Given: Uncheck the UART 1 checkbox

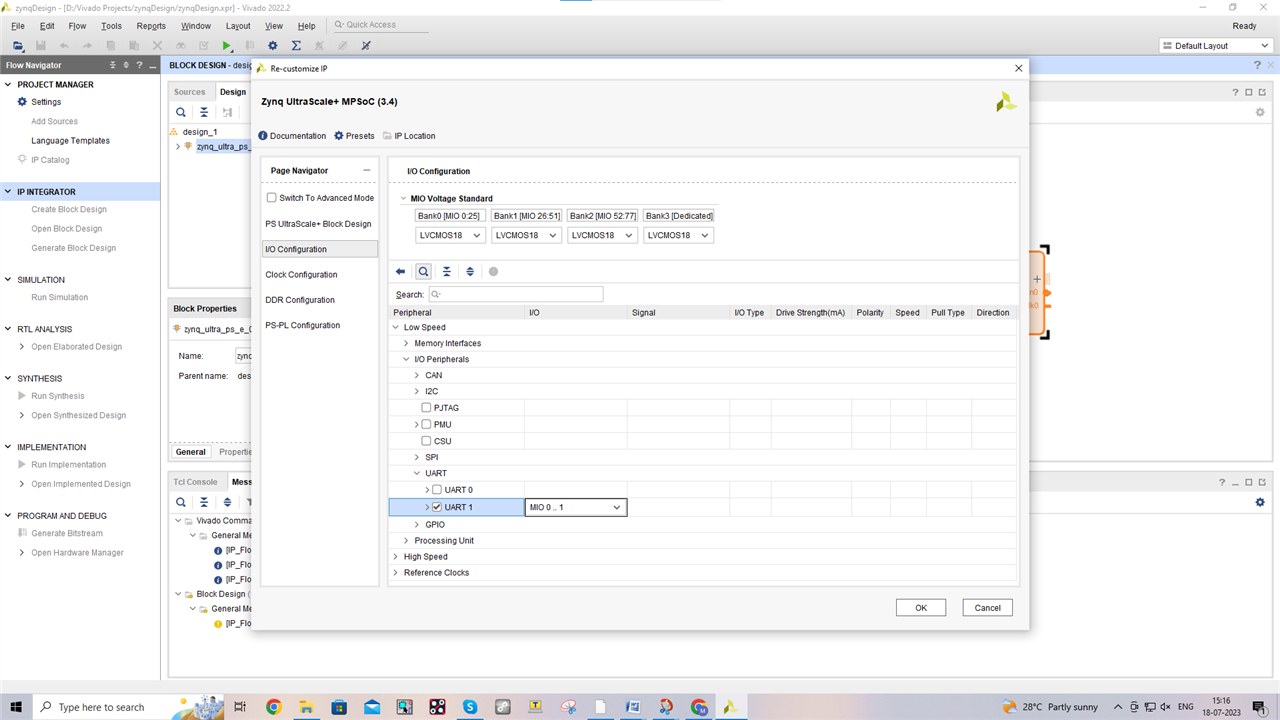Looking at the screenshot, I should (437, 507).
